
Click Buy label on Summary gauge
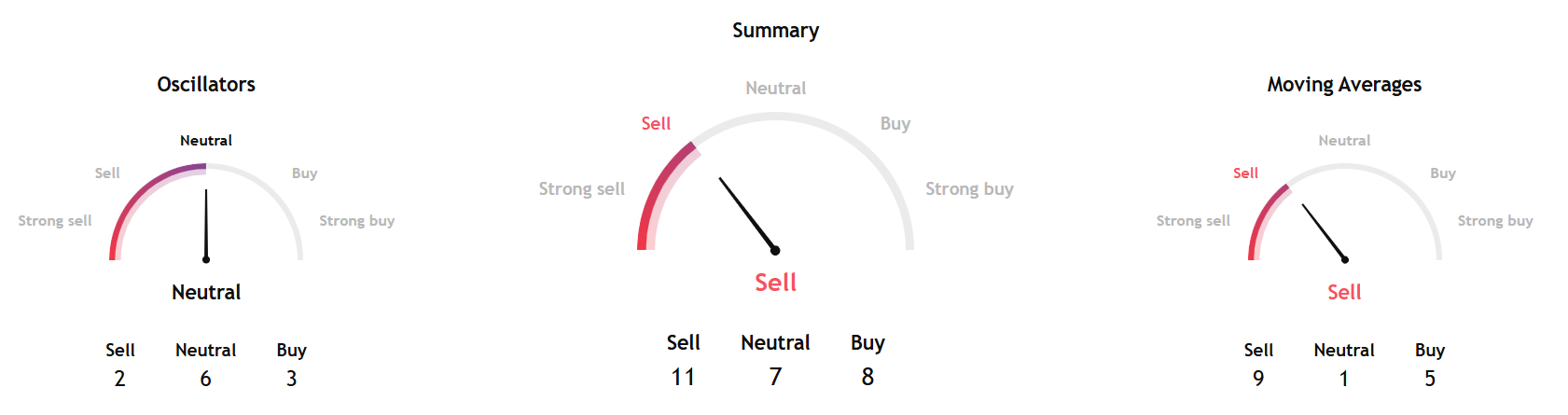(x=895, y=124)
